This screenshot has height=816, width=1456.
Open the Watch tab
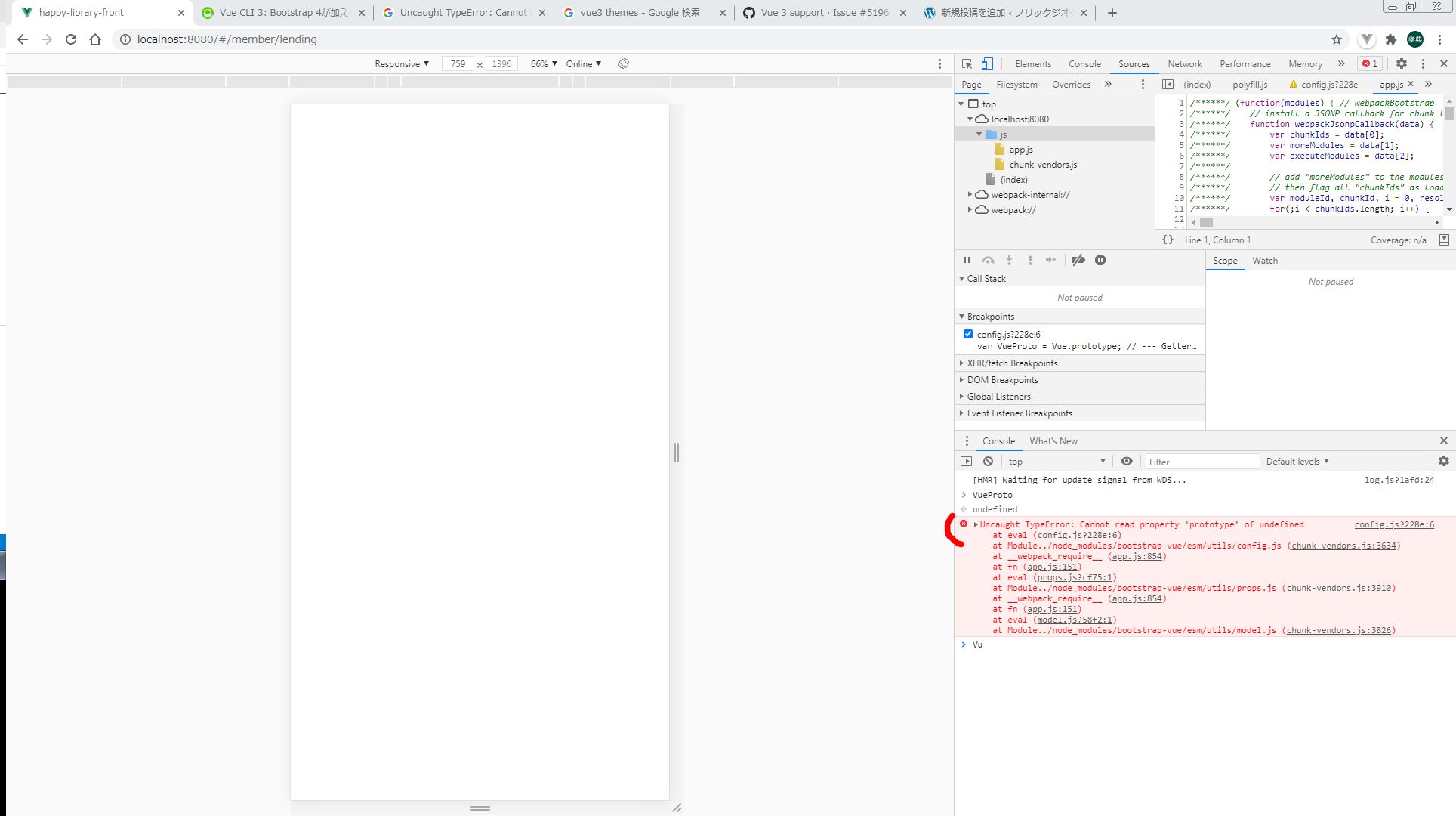[x=1264, y=261]
